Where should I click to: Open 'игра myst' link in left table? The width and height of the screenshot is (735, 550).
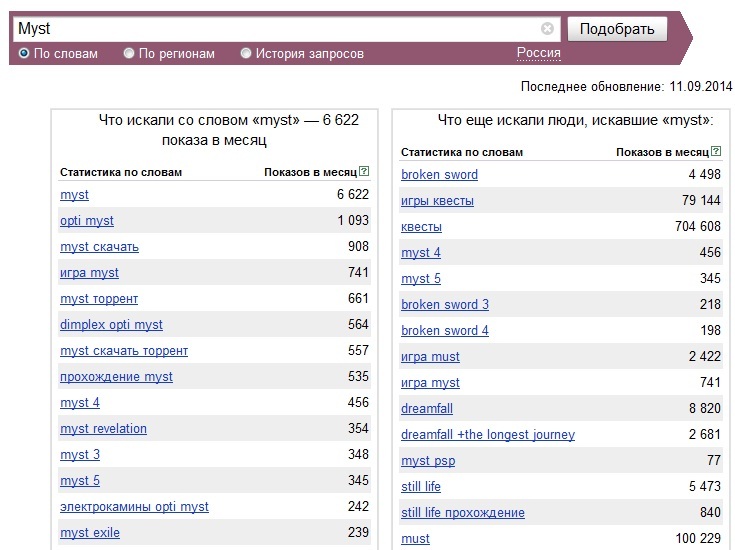(x=90, y=272)
